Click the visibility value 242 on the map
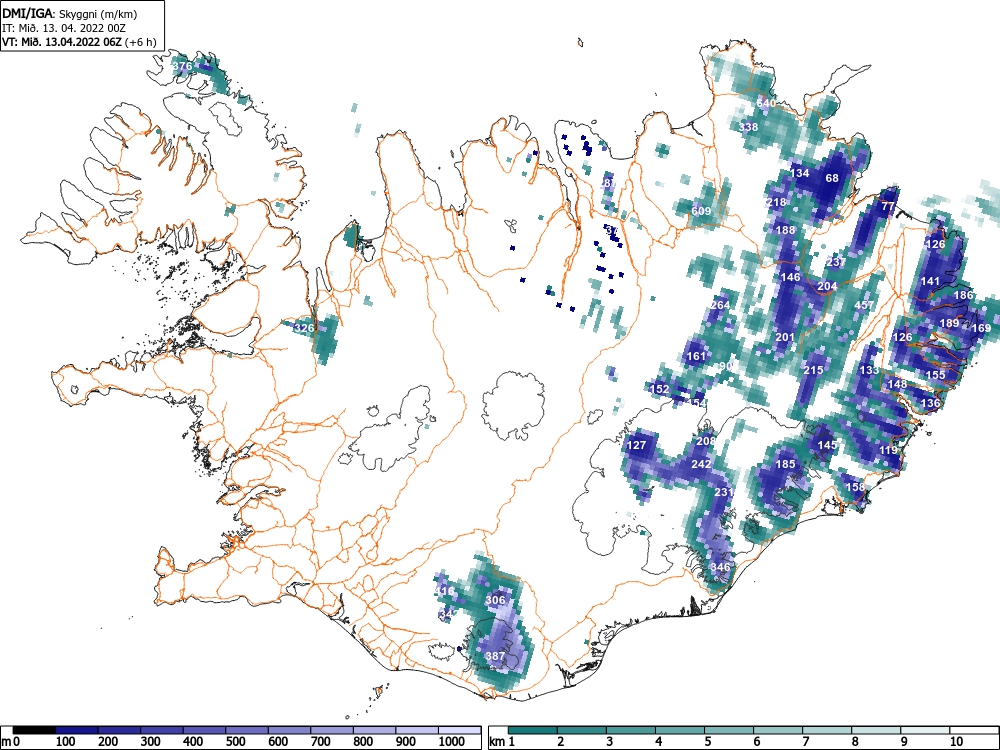This screenshot has width=1000, height=750. pyautogui.click(x=701, y=464)
